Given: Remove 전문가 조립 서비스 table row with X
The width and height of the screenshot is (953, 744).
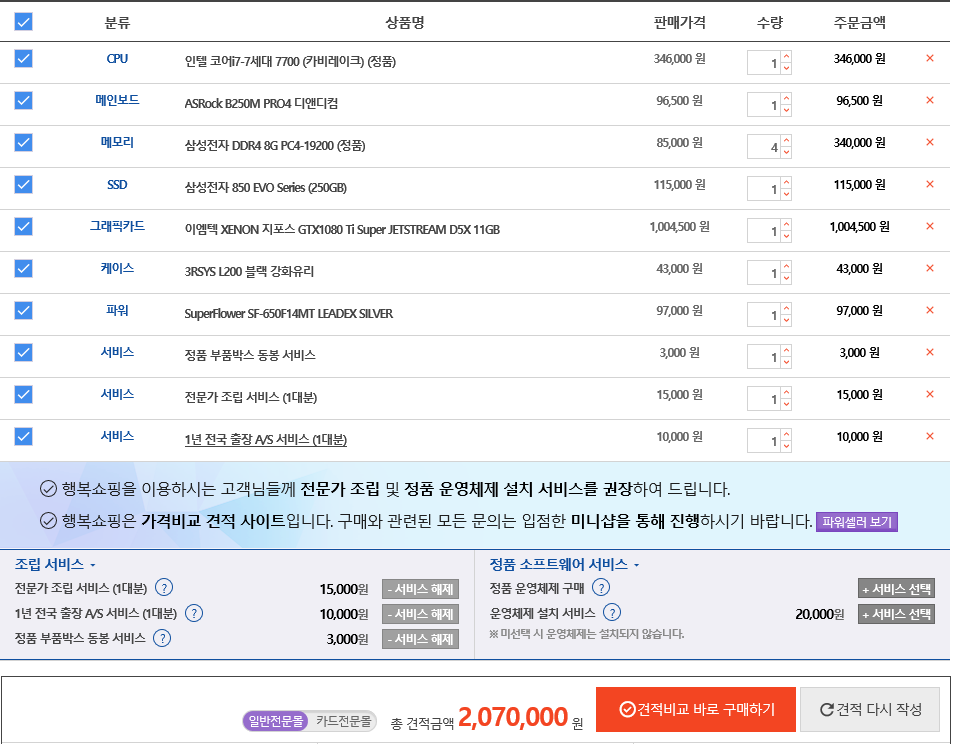Looking at the screenshot, I should pyautogui.click(x=929, y=394).
